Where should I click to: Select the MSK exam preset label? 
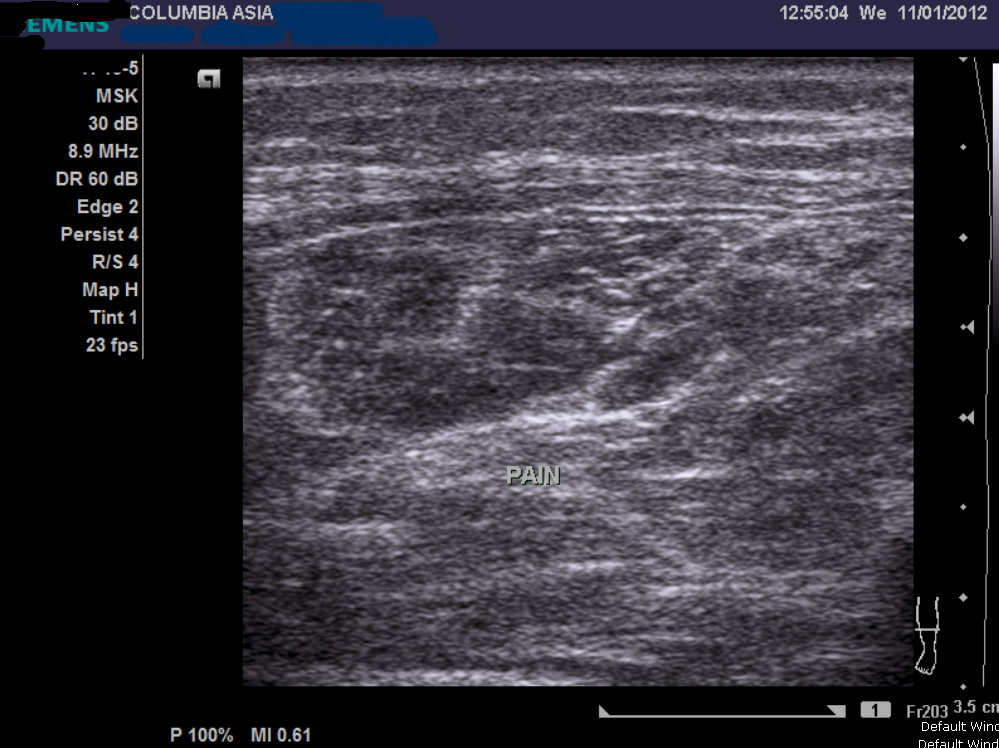point(116,96)
